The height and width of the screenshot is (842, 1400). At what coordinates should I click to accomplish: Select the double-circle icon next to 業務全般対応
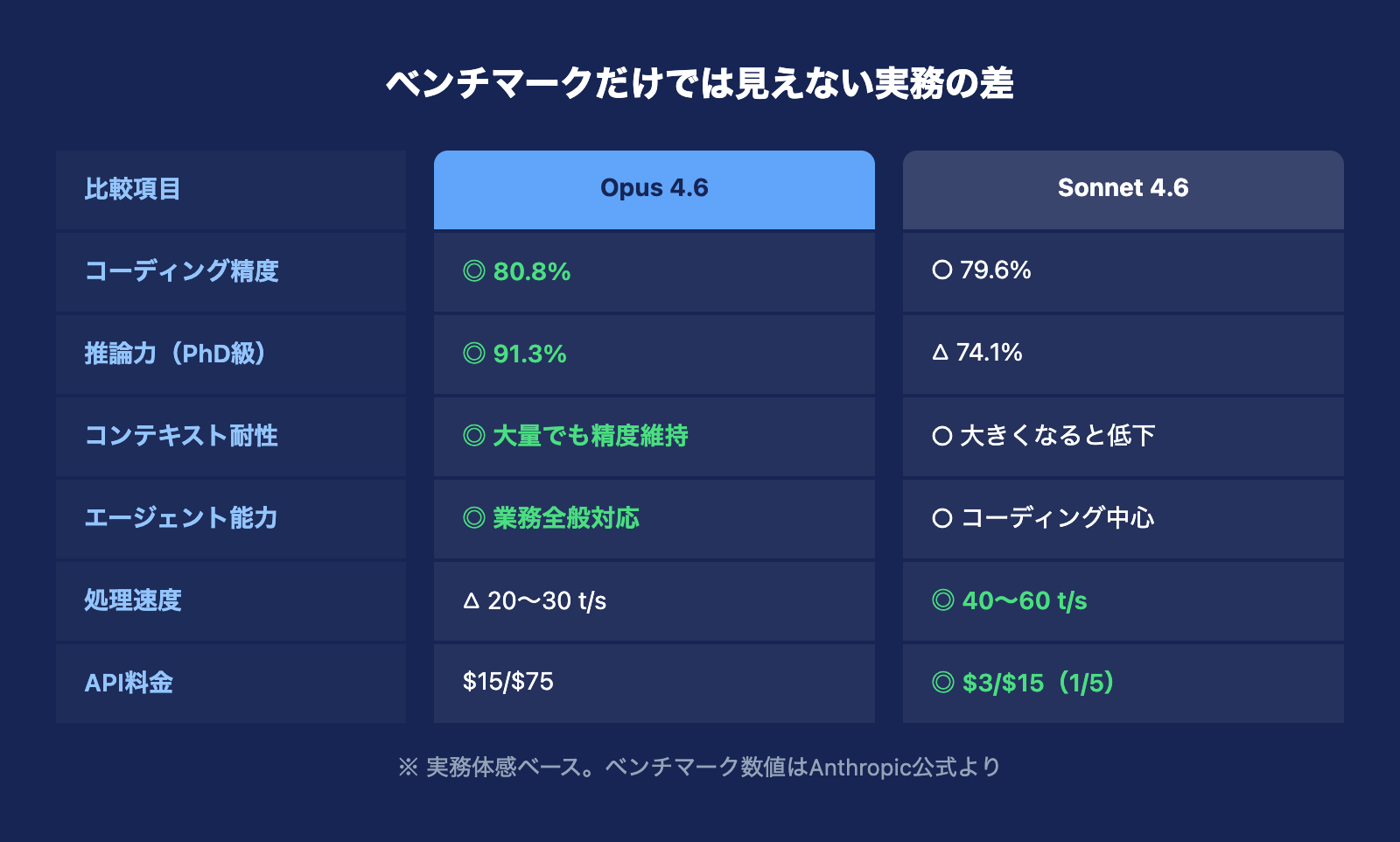tap(474, 518)
